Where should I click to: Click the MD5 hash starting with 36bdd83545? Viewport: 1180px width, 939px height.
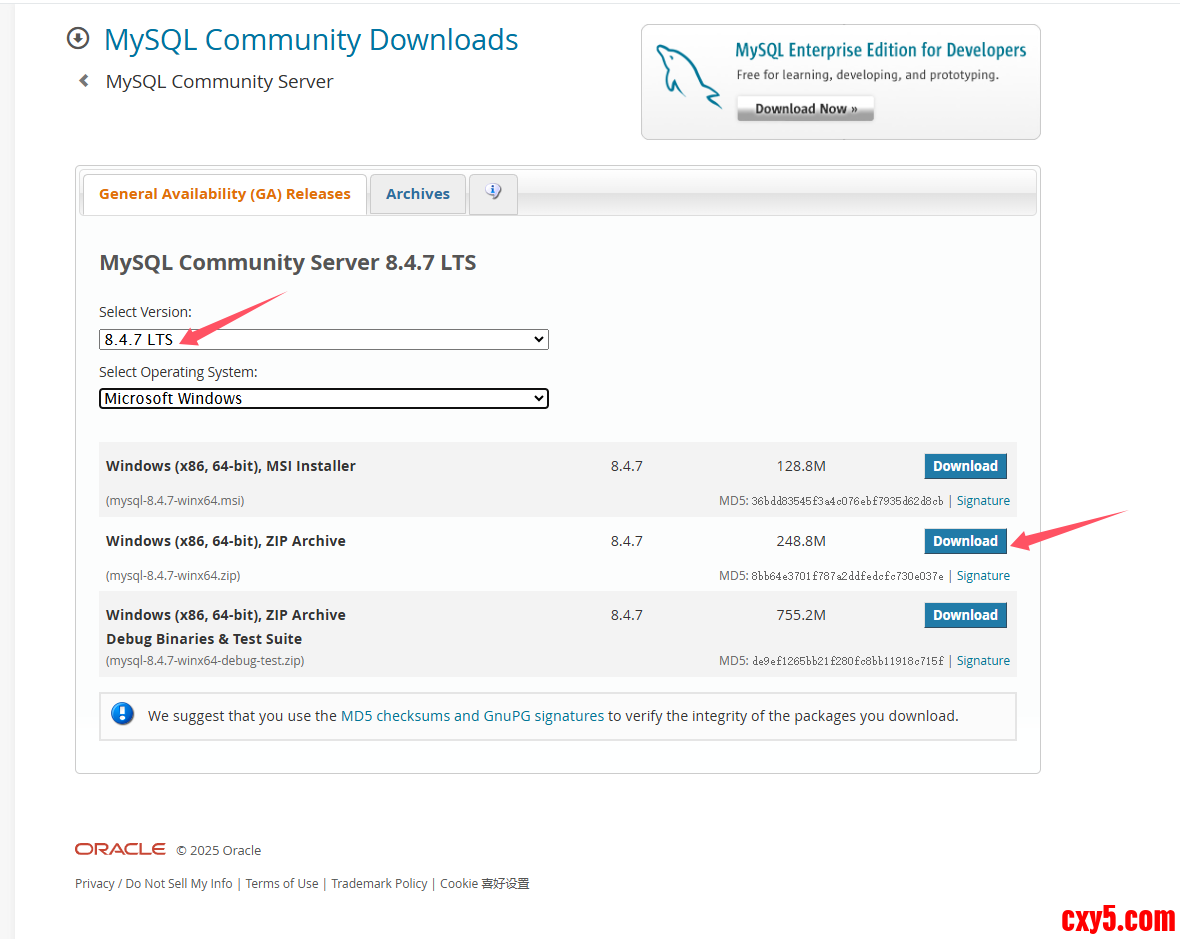click(x=847, y=501)
